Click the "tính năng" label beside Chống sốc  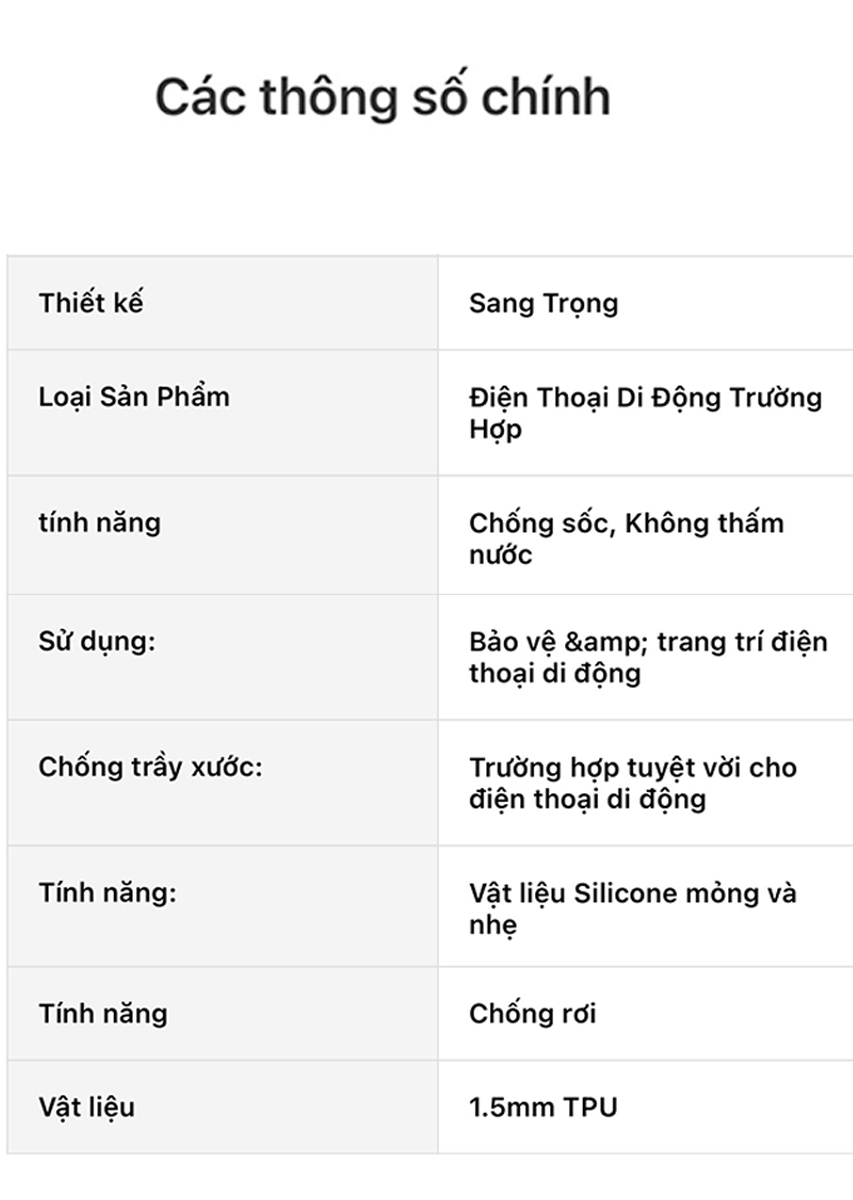[x=99, y=522]
